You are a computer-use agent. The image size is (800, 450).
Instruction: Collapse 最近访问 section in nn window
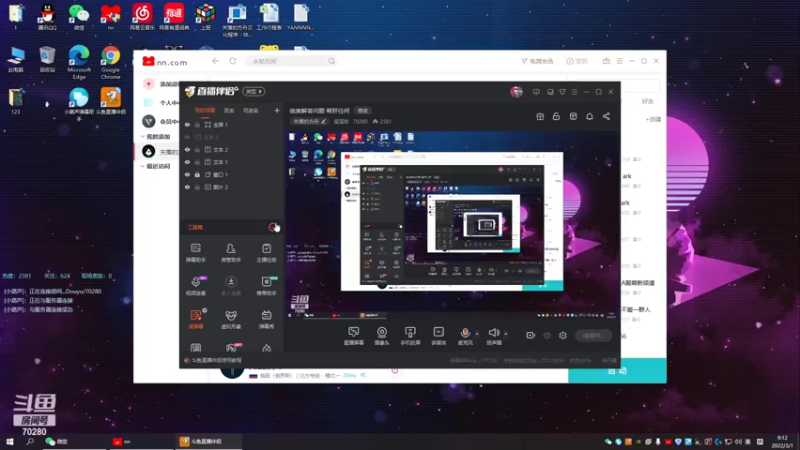pos(156,166)
